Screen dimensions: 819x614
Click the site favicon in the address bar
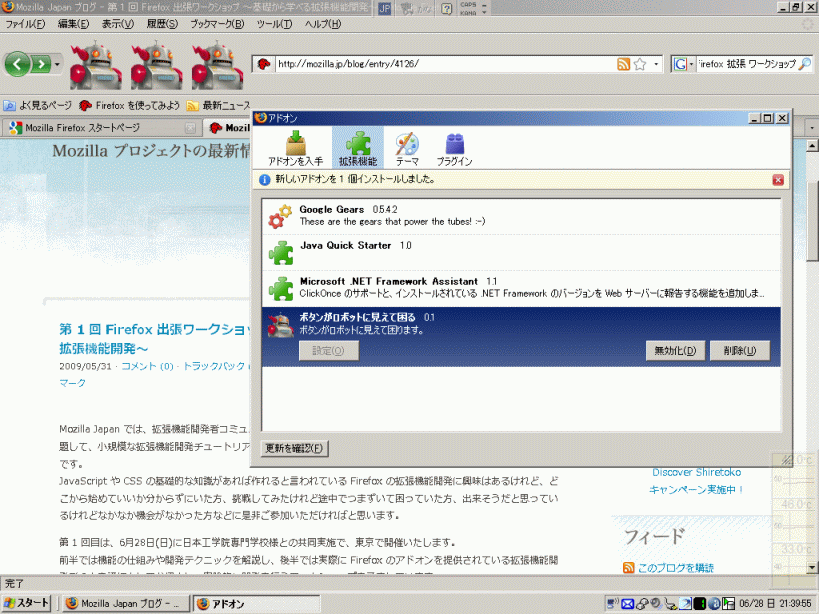pos(264,64)
